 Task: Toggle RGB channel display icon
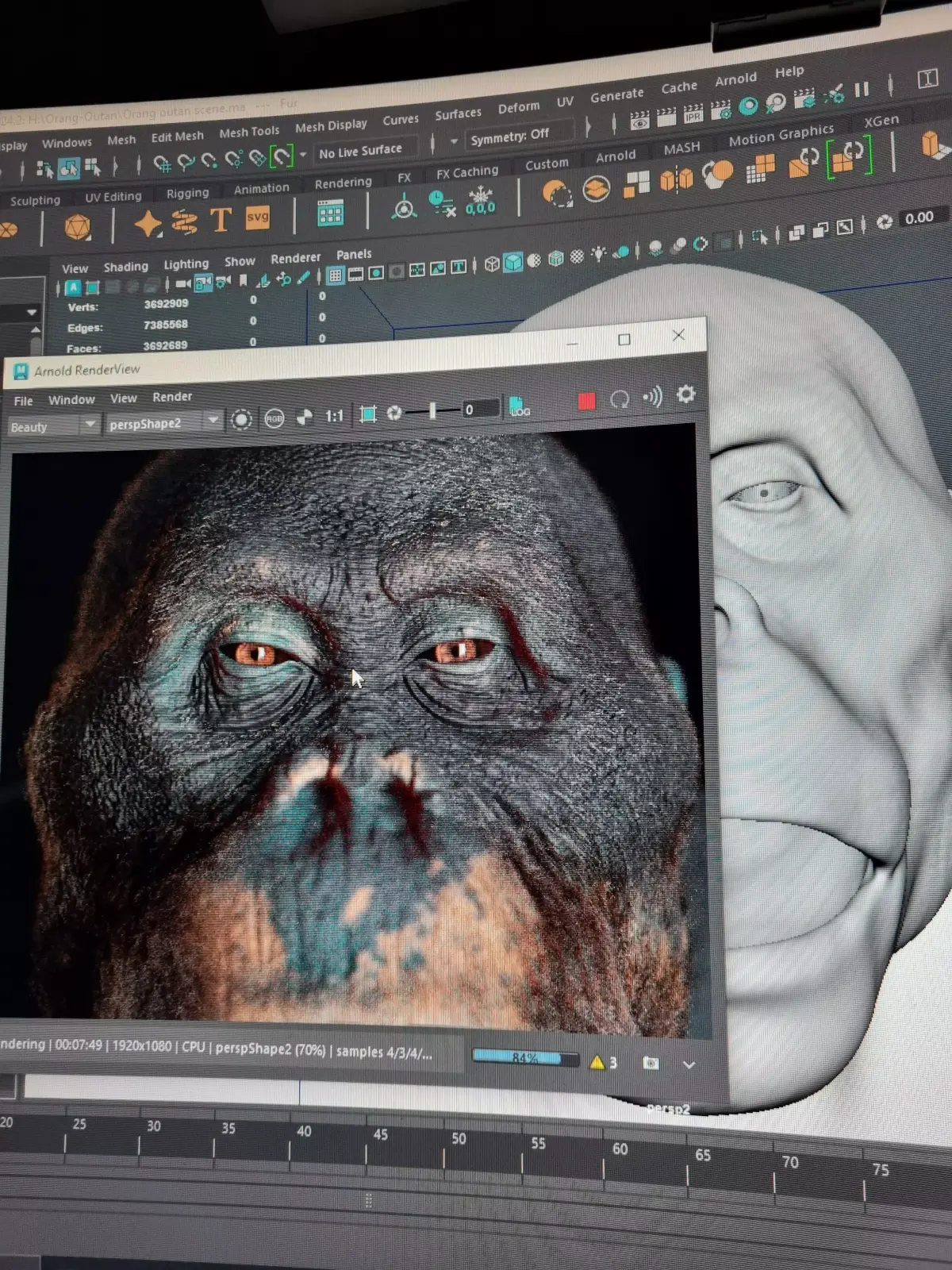[274, 418]
